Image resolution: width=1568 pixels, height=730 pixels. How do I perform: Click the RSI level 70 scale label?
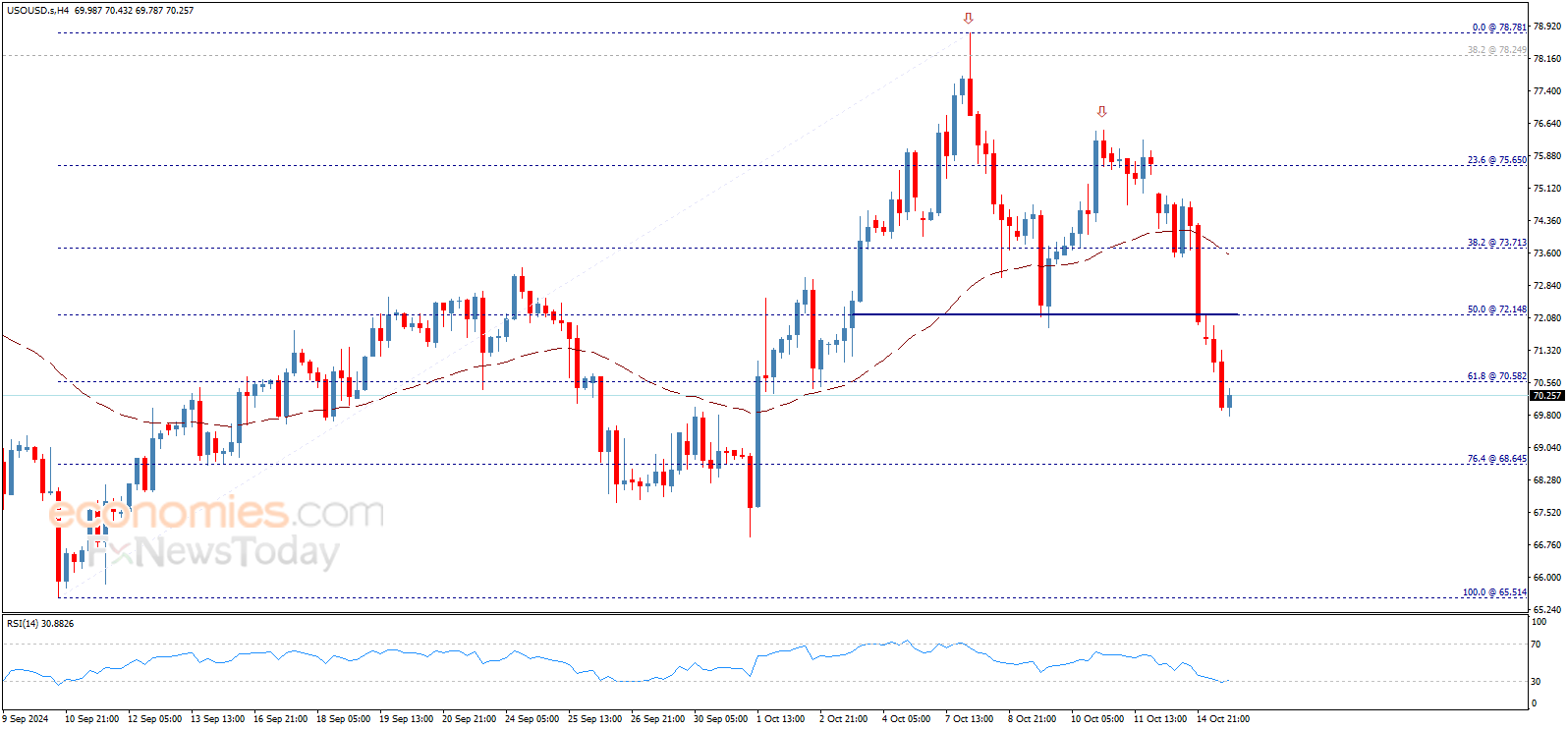pyautogui.click(x=1536, y=645)
